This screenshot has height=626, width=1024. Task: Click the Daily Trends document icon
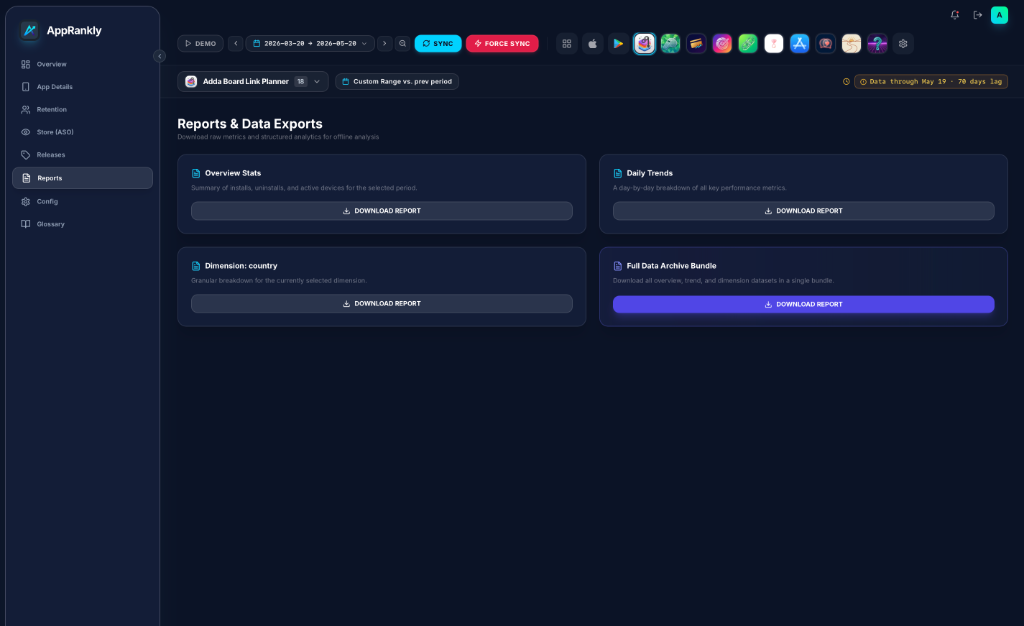[x=618, y=174]
